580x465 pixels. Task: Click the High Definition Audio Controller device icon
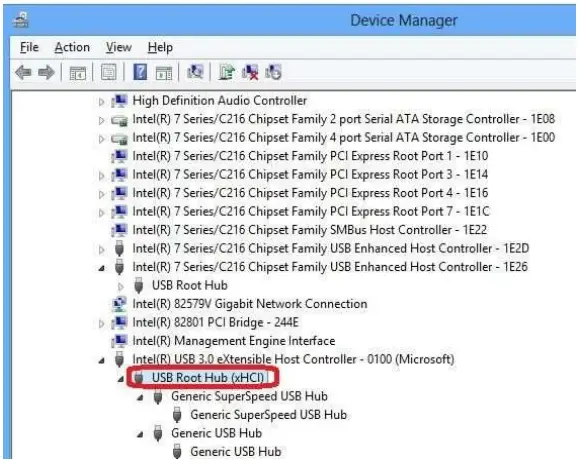[x=119, y=100]
